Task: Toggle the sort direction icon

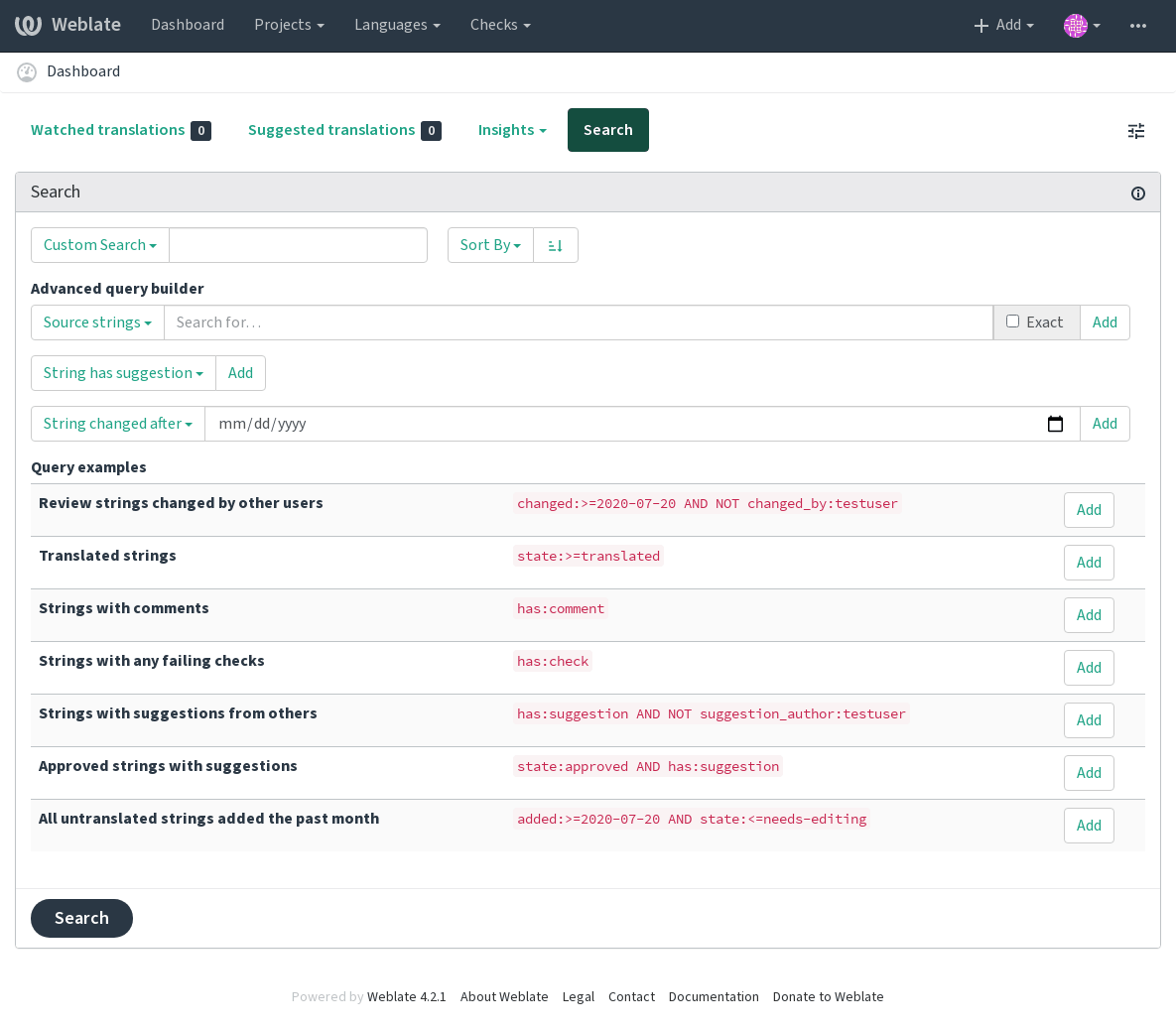Action: 555,245
